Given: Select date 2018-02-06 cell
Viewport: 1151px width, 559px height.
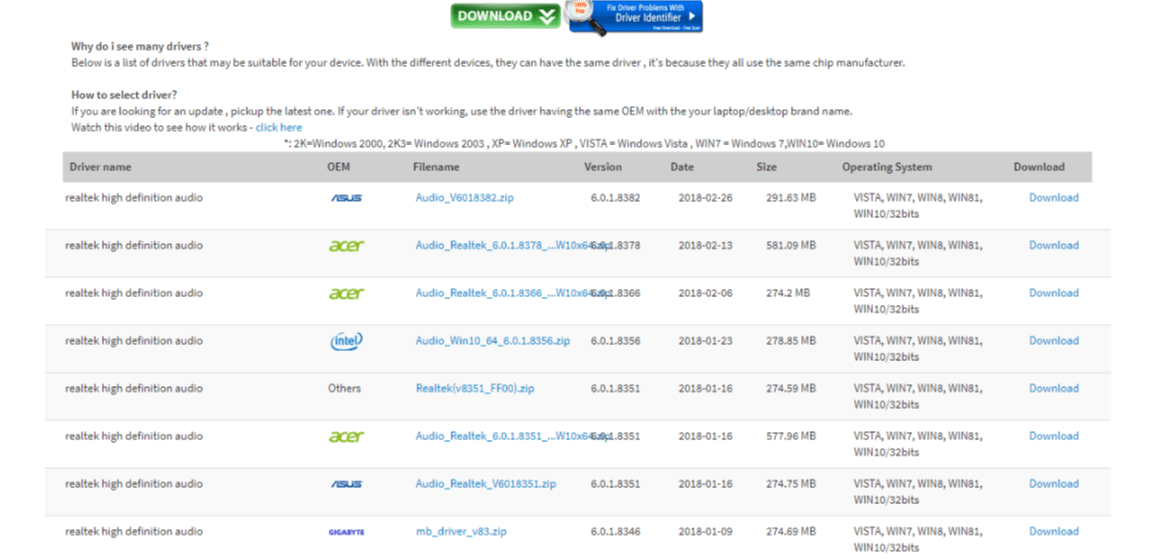Looking at the screenshot, I should (705, 293).
